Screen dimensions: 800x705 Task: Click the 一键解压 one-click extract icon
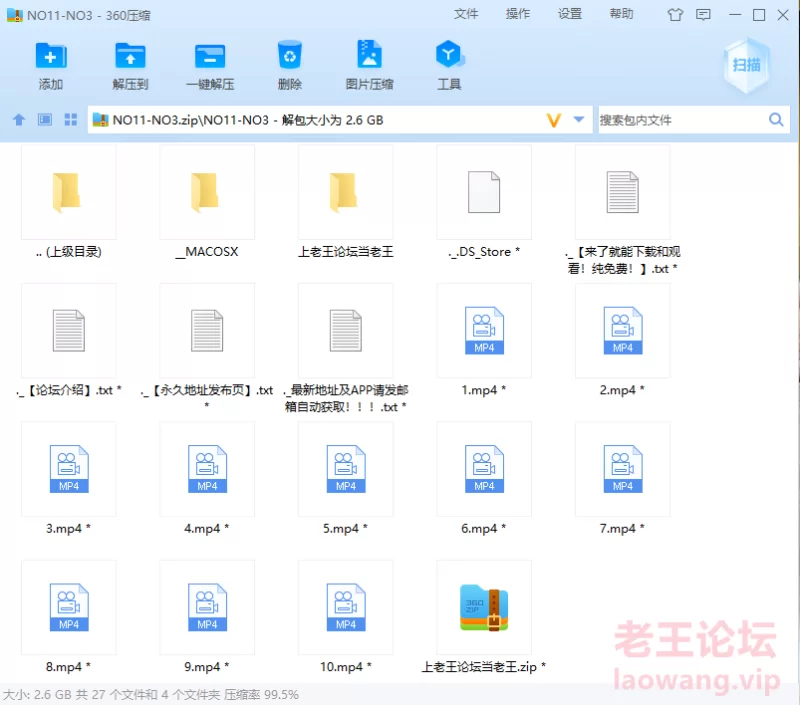(210, 56)
